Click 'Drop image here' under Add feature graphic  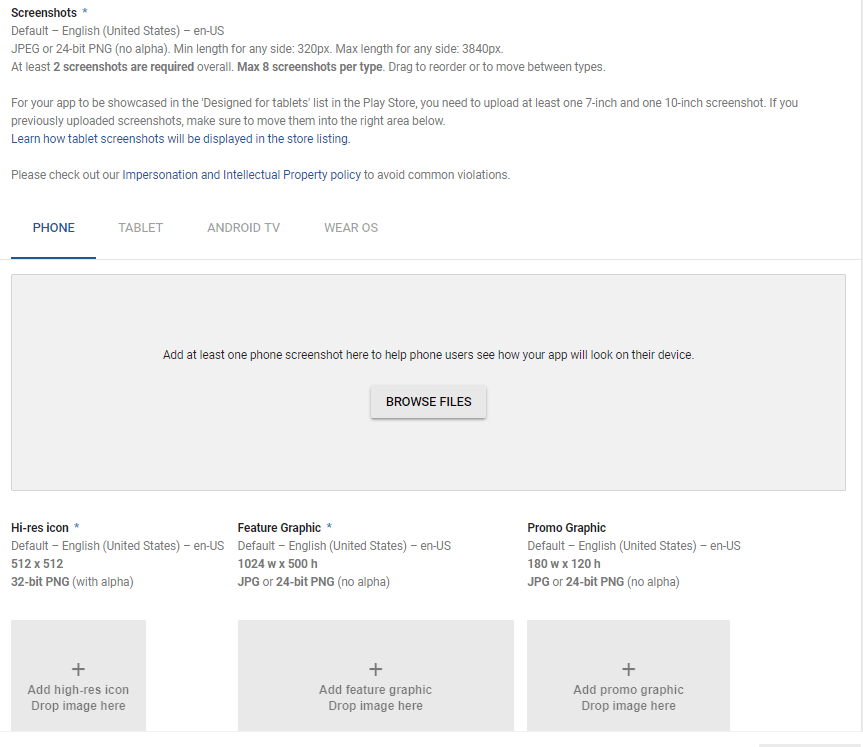click(x=375, y=705)
